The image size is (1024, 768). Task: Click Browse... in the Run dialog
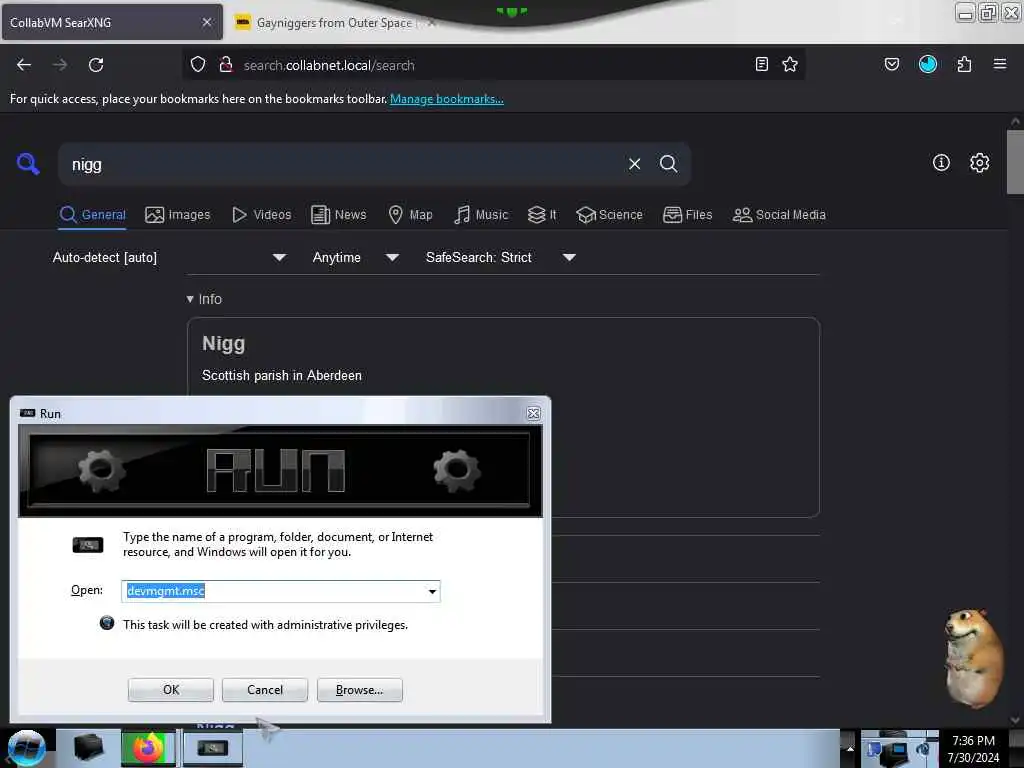359,690
